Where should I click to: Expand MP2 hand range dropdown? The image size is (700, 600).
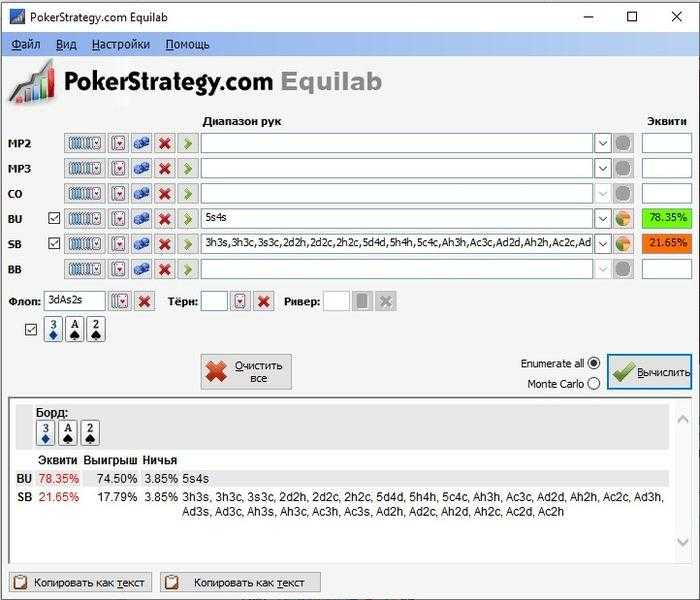click(603, 144)
